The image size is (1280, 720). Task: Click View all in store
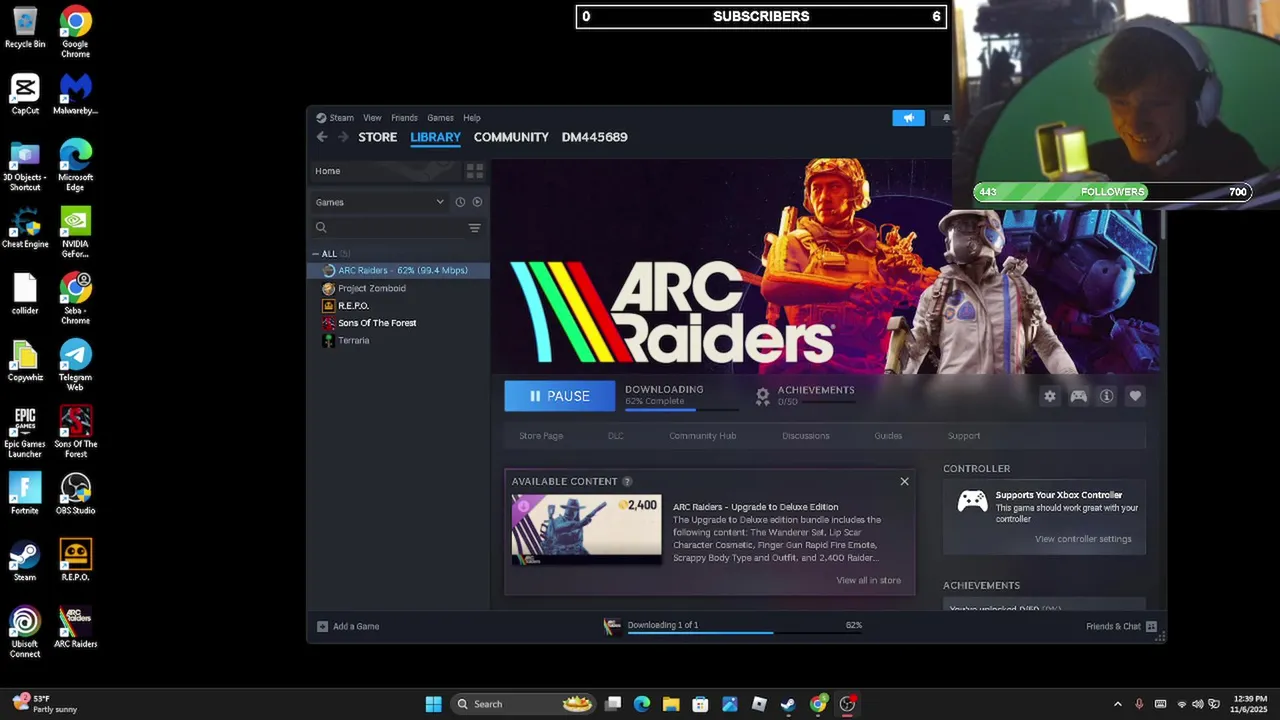tap(868, 580)
